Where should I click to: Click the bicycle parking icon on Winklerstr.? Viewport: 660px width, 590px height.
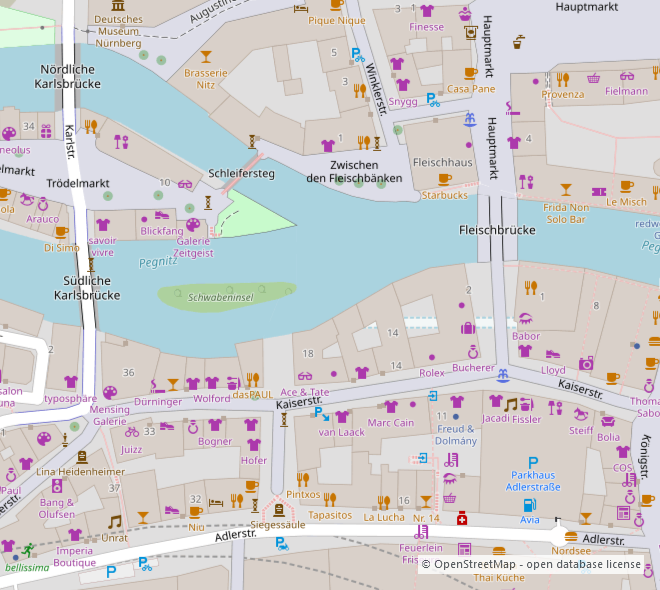pyautogui.click(x=358, y=55)
